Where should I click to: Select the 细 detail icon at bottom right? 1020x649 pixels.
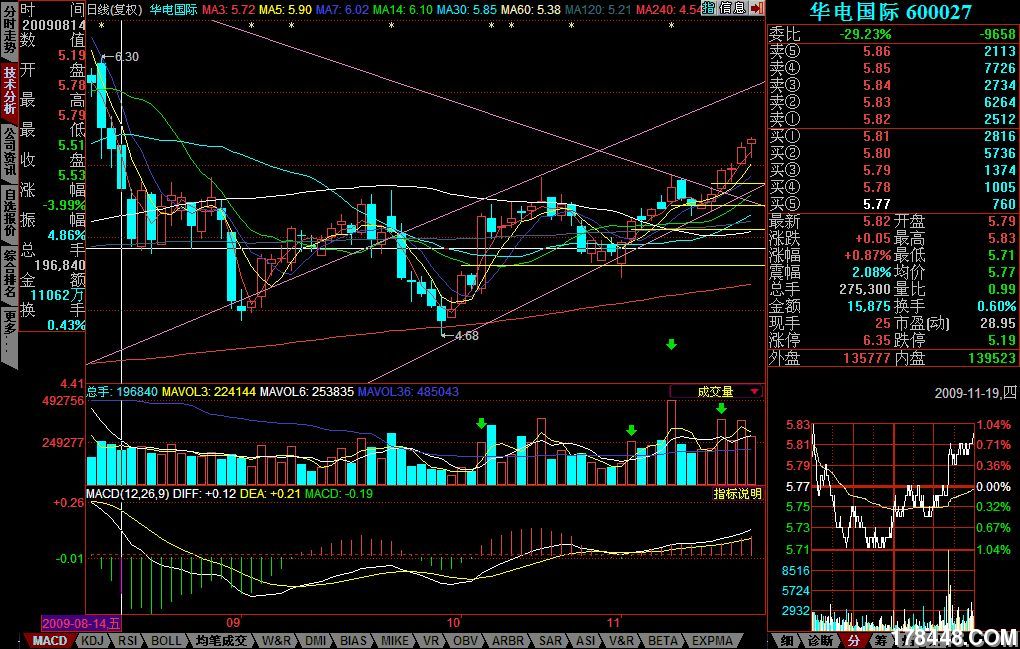pyautogui.click(x=787, y=640)
